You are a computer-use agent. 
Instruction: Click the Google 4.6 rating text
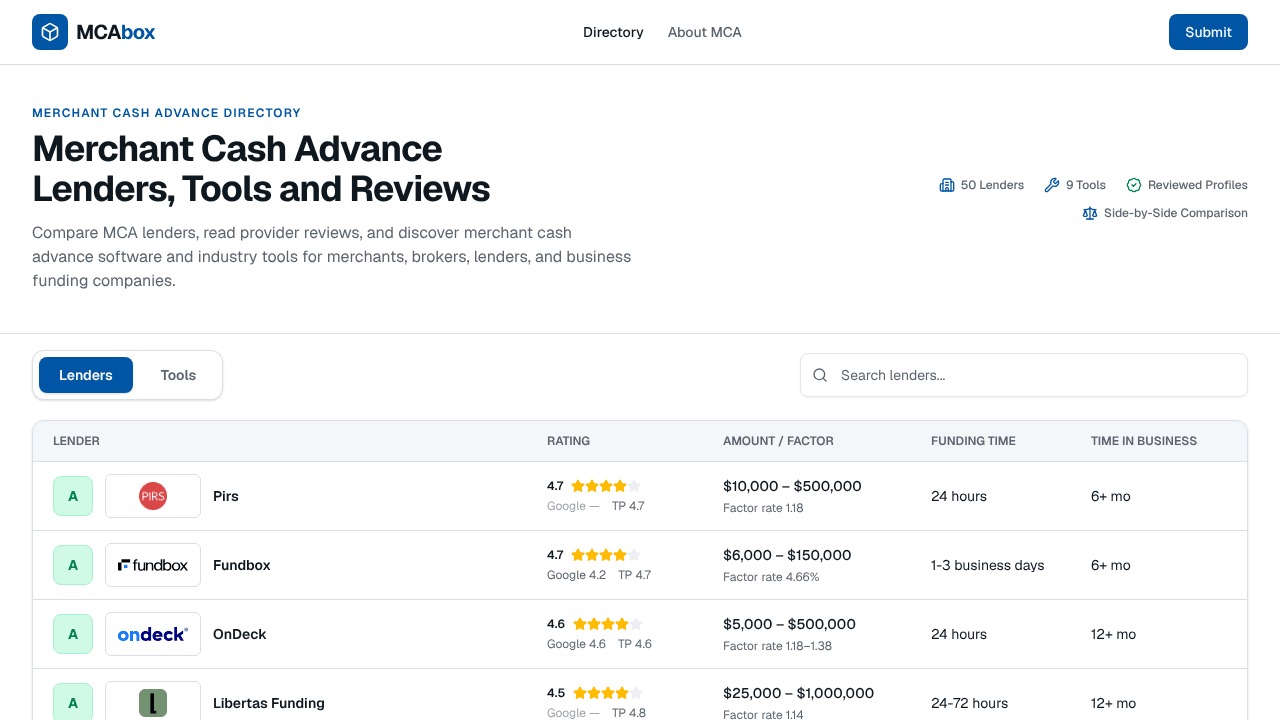point(576,644)
